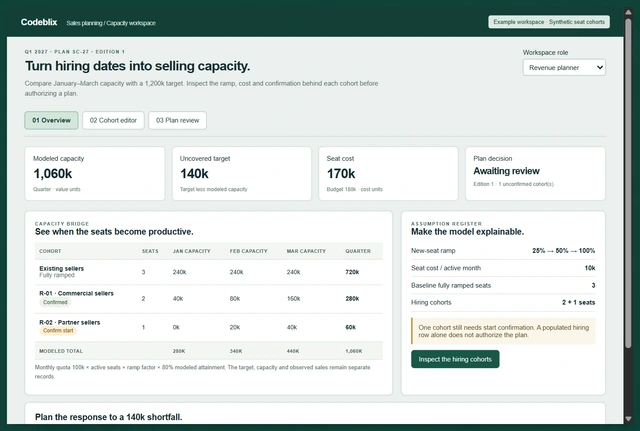Click the Inspect the hiring cohorts button
The image size is (640, 431).
pos(455,359)
